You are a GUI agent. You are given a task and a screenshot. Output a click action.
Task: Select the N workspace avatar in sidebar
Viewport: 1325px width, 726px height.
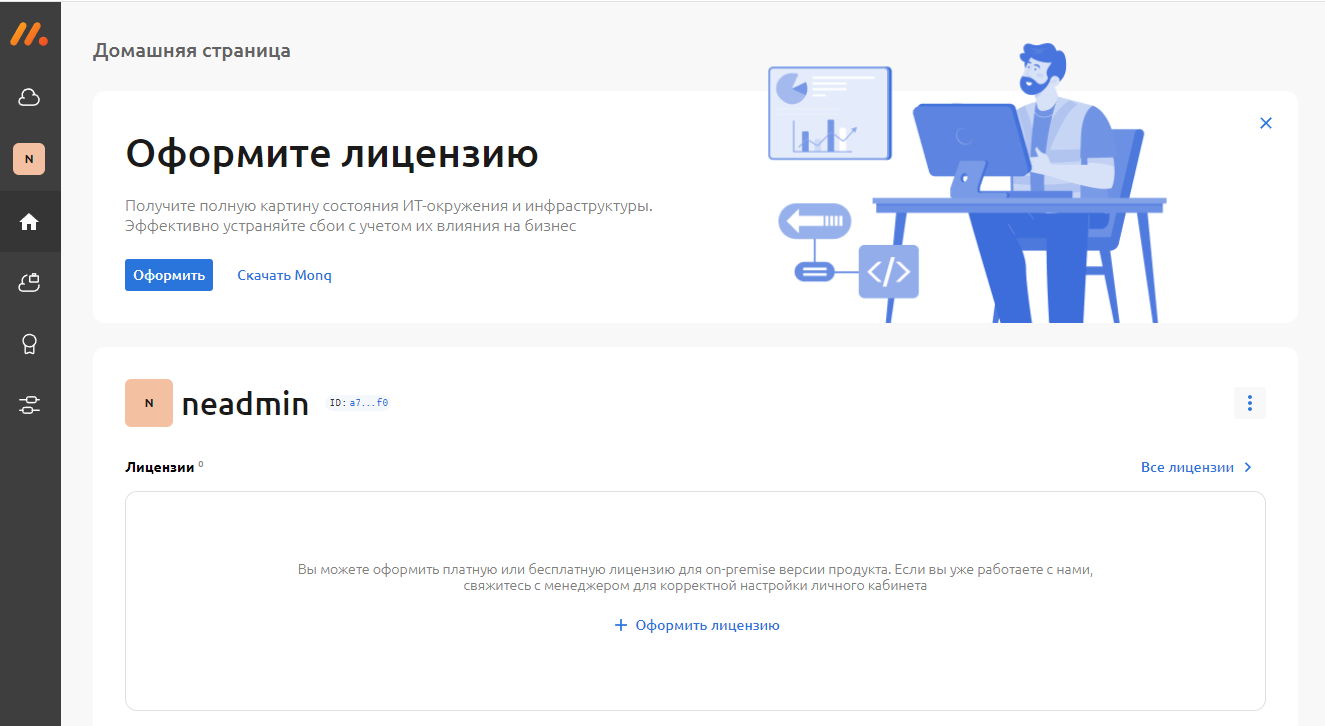[29, 158]
